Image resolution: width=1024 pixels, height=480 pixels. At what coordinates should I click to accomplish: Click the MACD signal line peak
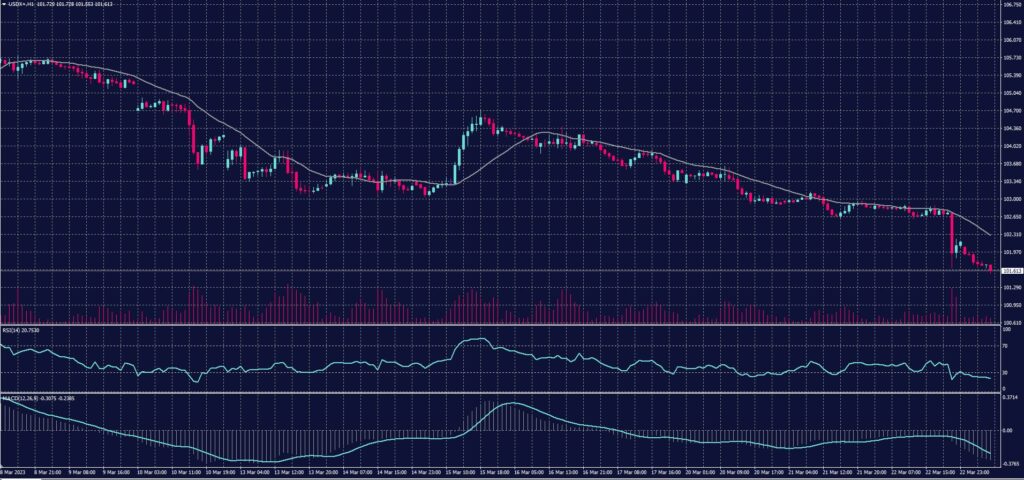pyautogui.click(x=510, y=403)
